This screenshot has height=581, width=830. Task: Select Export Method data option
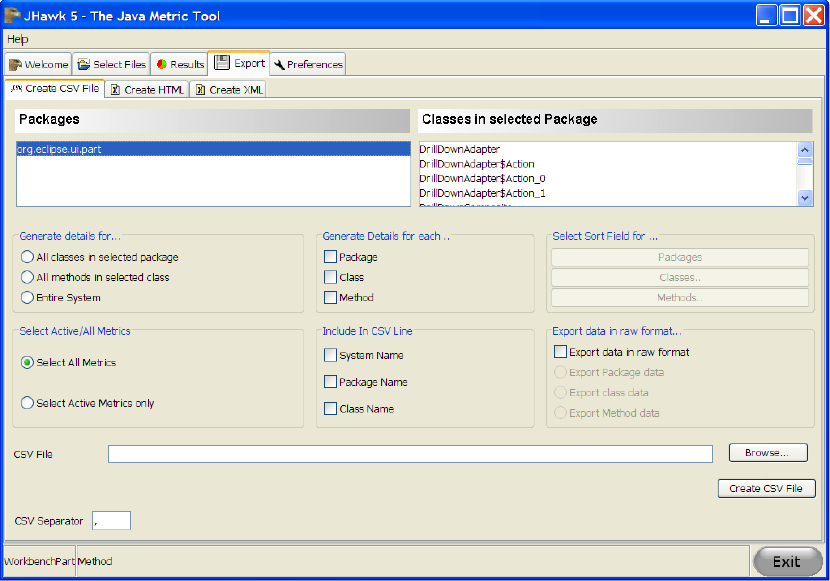[607, 413]
